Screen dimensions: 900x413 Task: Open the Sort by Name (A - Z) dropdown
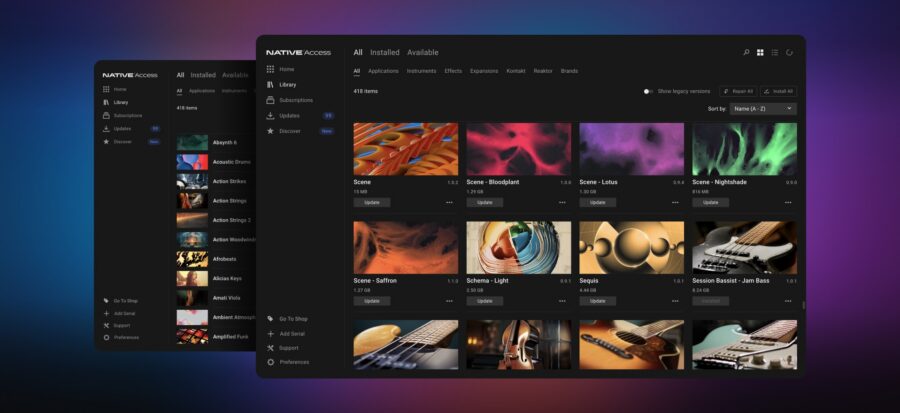[763, 108]
